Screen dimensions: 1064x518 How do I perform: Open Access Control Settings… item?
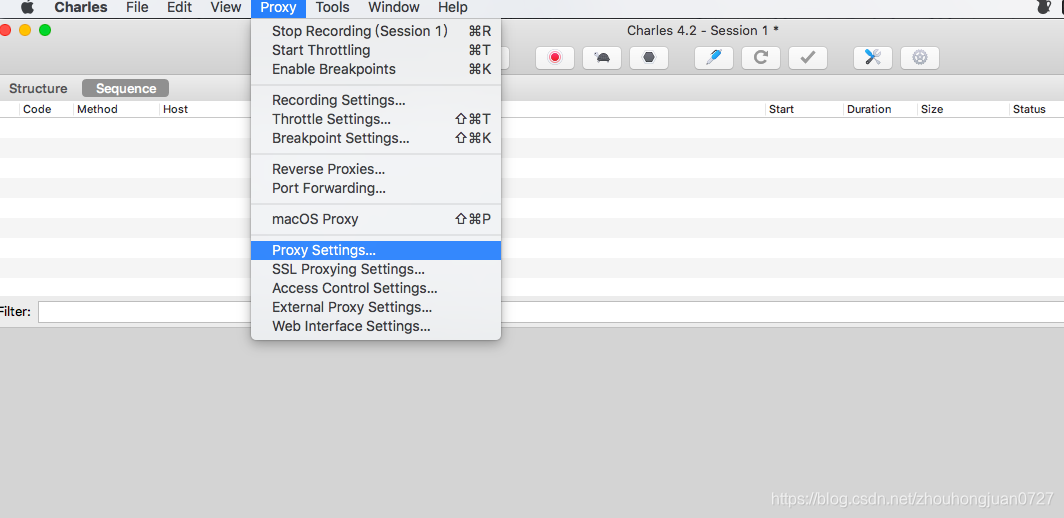pyautogui.click(x=376, y=289)
